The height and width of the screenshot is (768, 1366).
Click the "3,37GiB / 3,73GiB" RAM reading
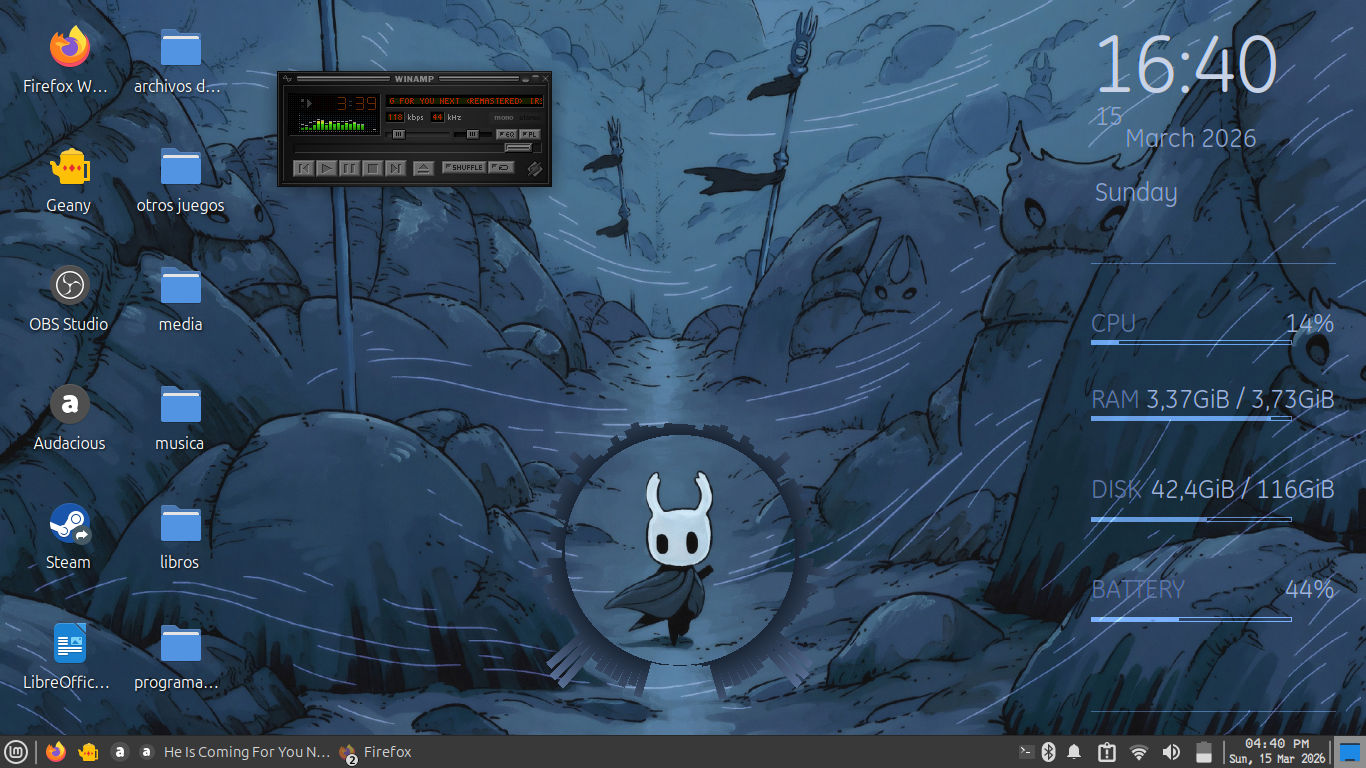pos(1240,400)
